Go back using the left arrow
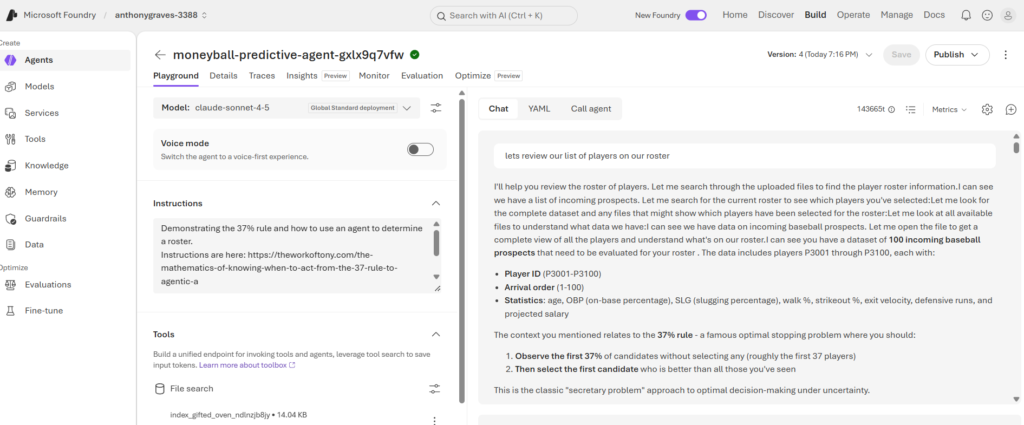Viewport: 1024px width, 425px height. (x=160, y=55)
